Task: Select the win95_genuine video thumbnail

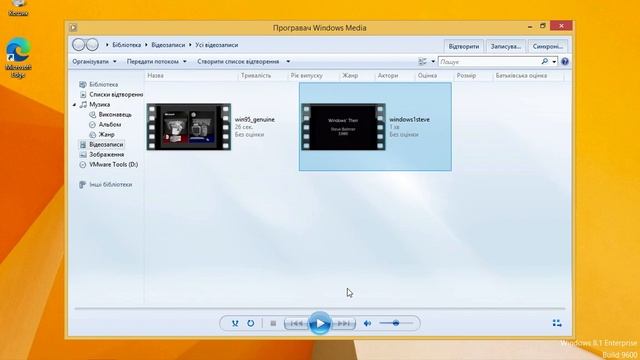Action: click(189, 127)
